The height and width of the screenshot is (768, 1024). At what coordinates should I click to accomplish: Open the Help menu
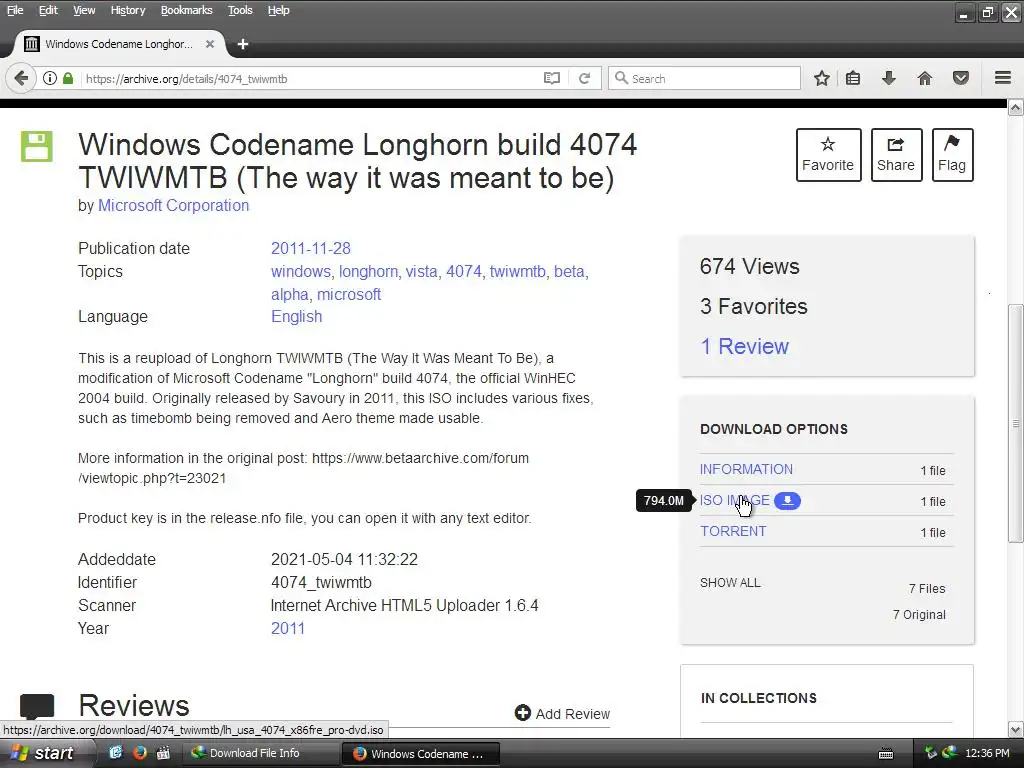[x=278, y=10]
